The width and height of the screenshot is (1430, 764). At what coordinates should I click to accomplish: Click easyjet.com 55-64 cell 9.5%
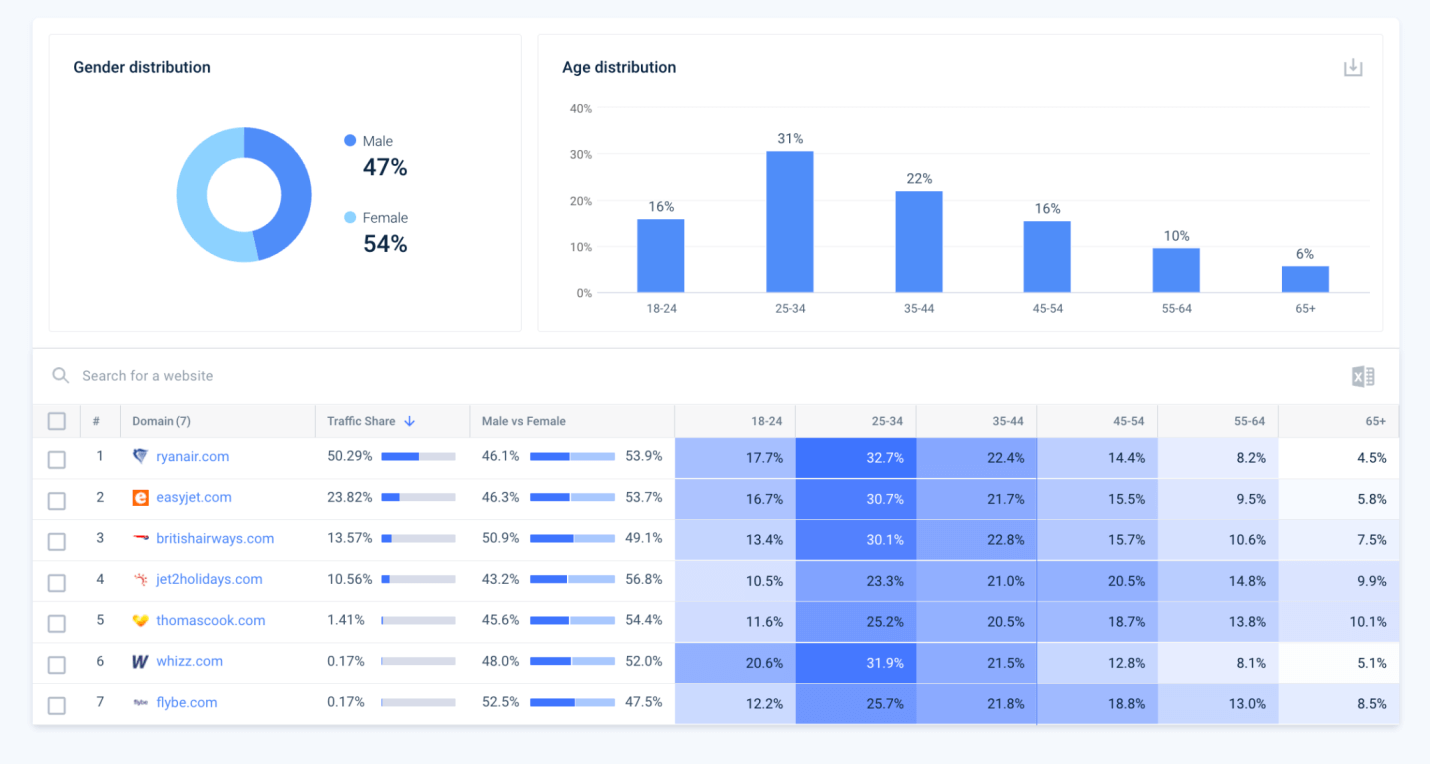click(x=1218, y=499)
